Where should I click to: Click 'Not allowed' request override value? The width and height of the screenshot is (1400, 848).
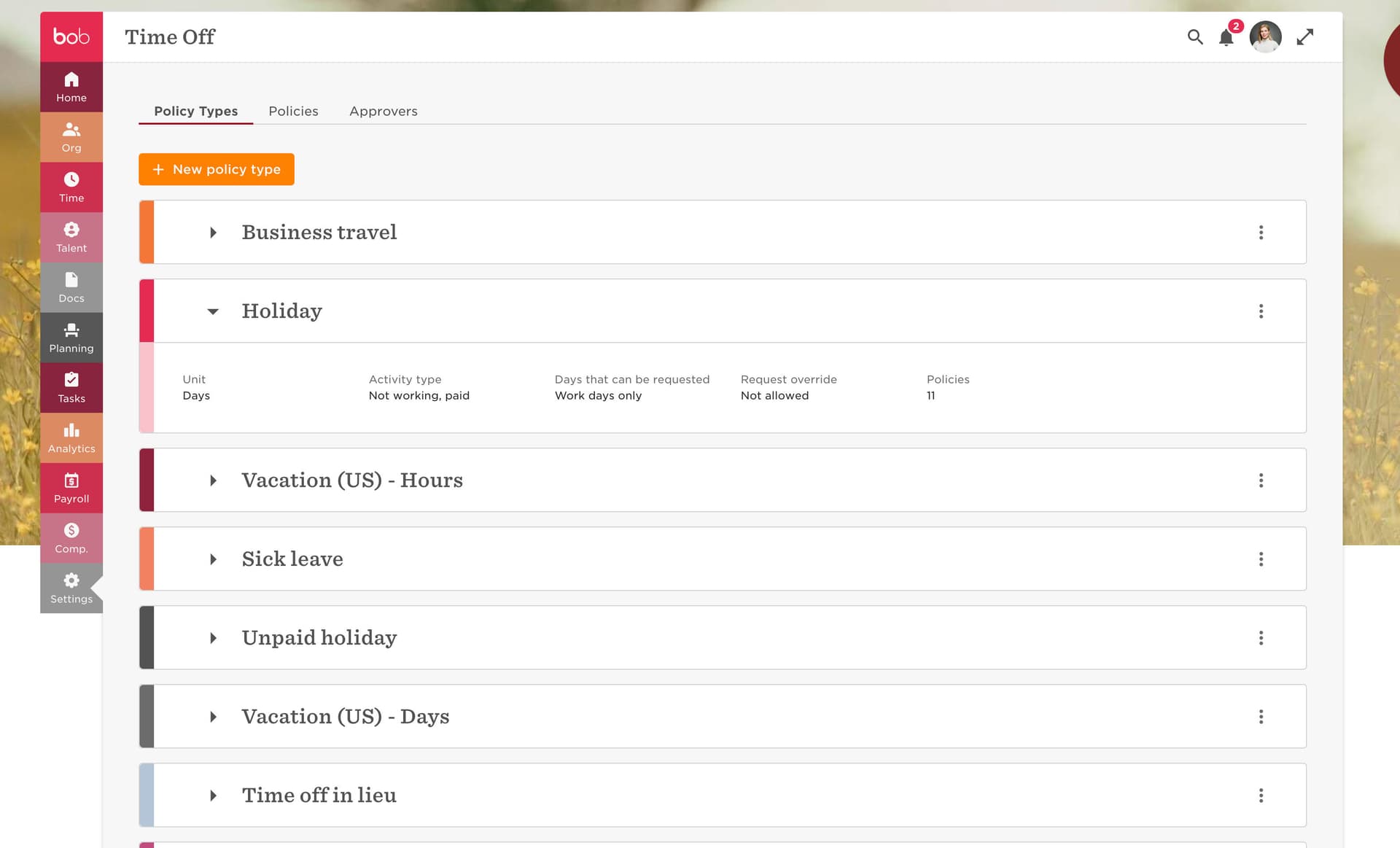tap(774, 395)
